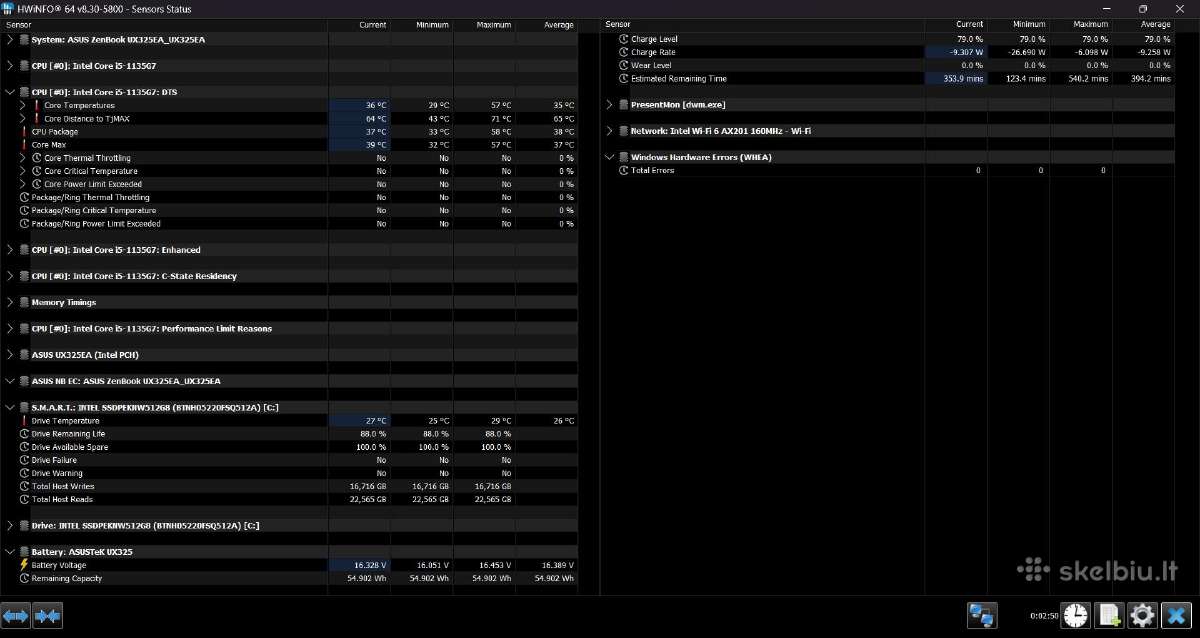Click the clock icon beside Charge Level
Screen dimensions: 1200x638
coord(624,39)
